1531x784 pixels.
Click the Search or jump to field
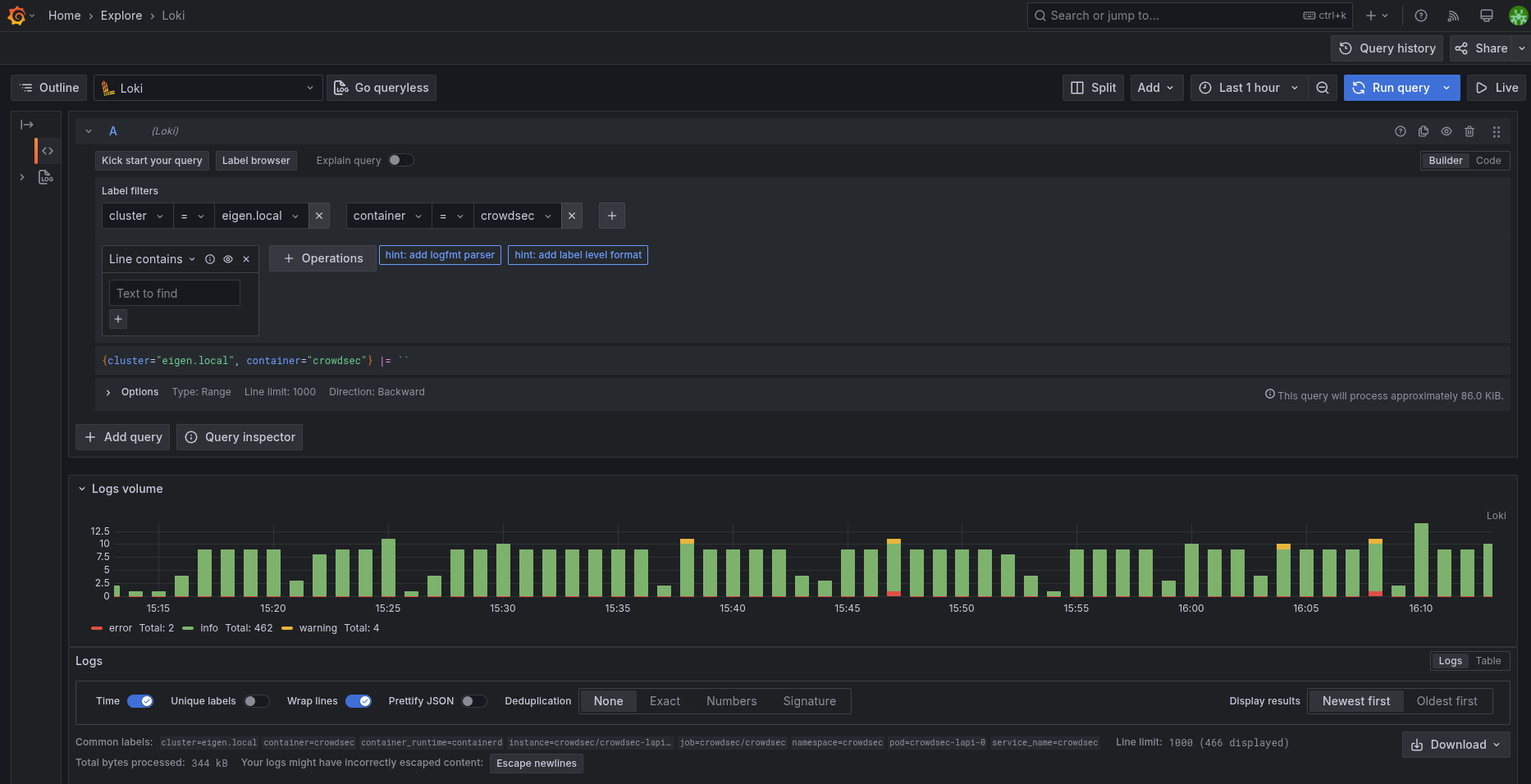click(1190, 16)
